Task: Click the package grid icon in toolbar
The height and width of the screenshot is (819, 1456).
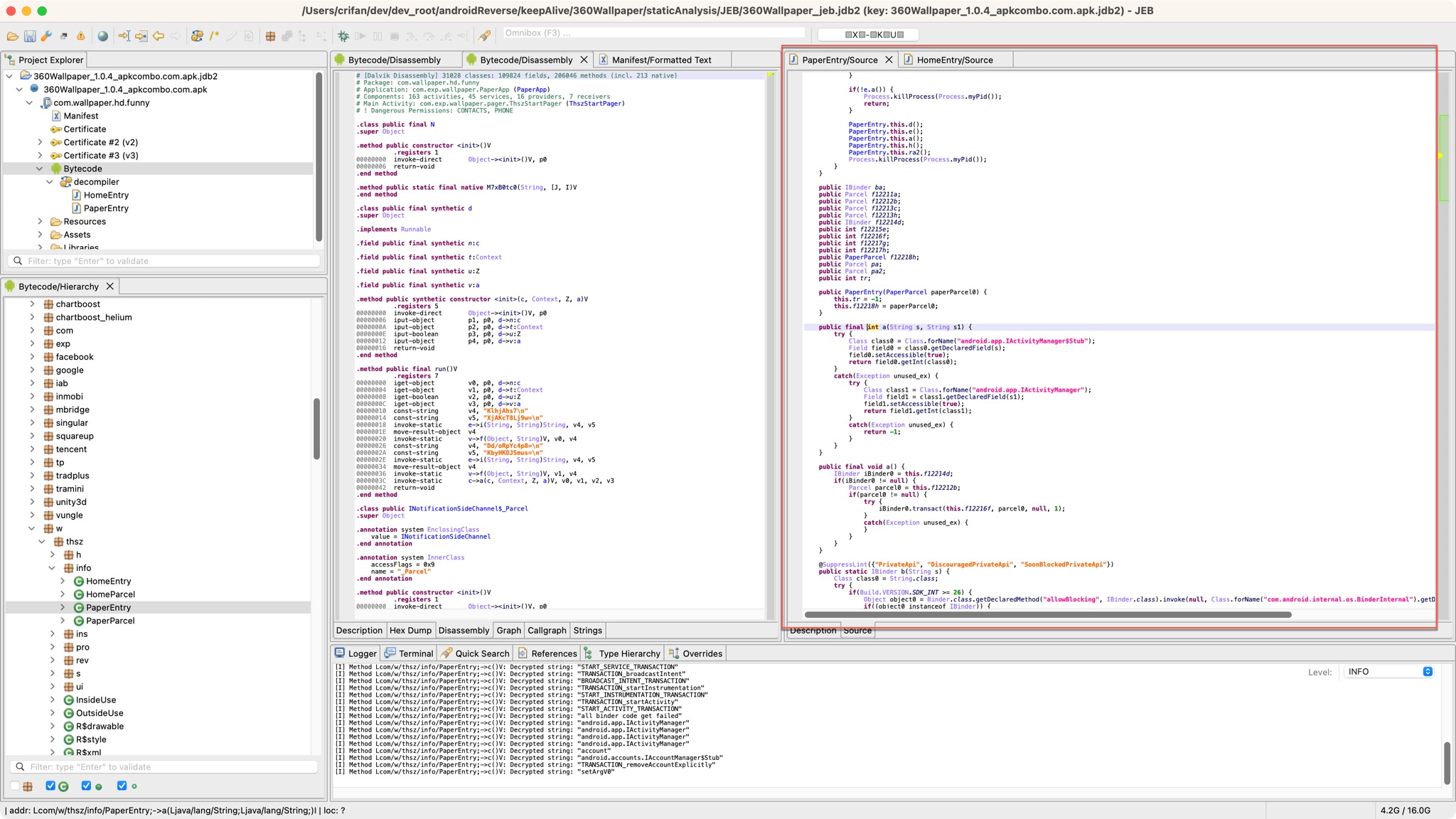Action: point(270,36)
